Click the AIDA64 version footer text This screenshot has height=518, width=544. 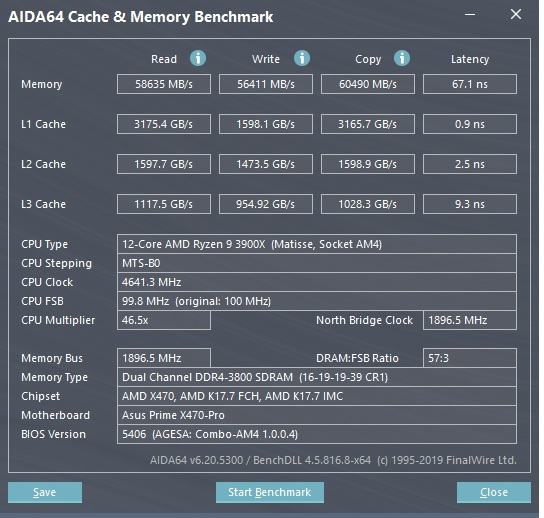coord(333,460)
